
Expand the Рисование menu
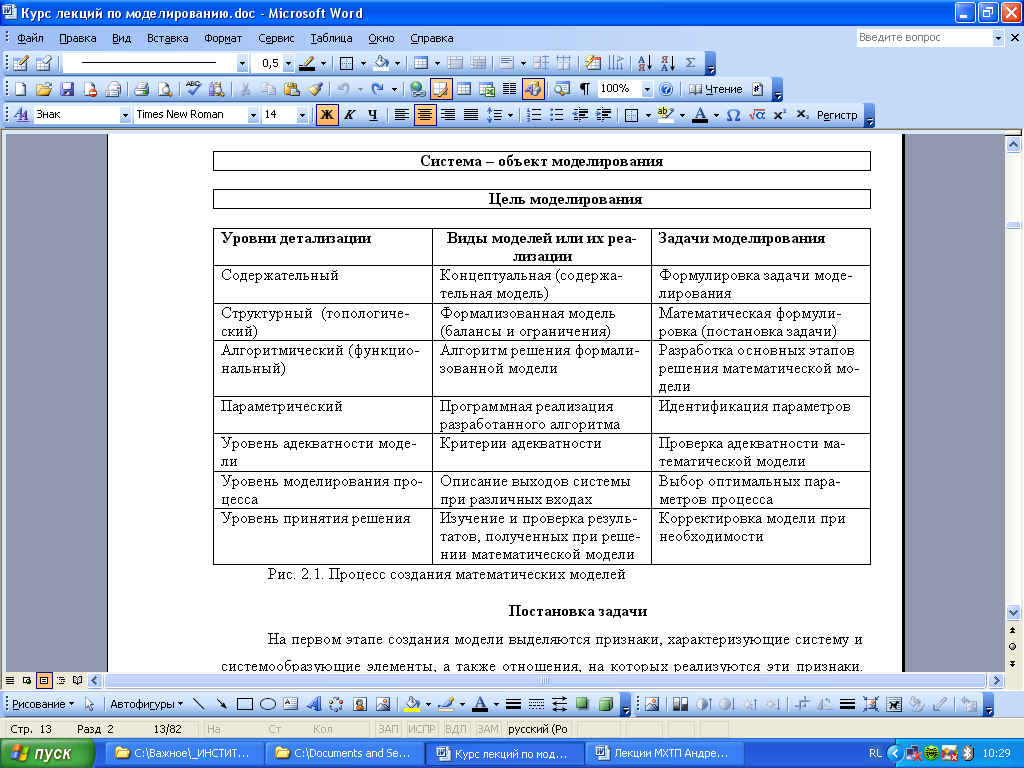click(x=43, y=704)
